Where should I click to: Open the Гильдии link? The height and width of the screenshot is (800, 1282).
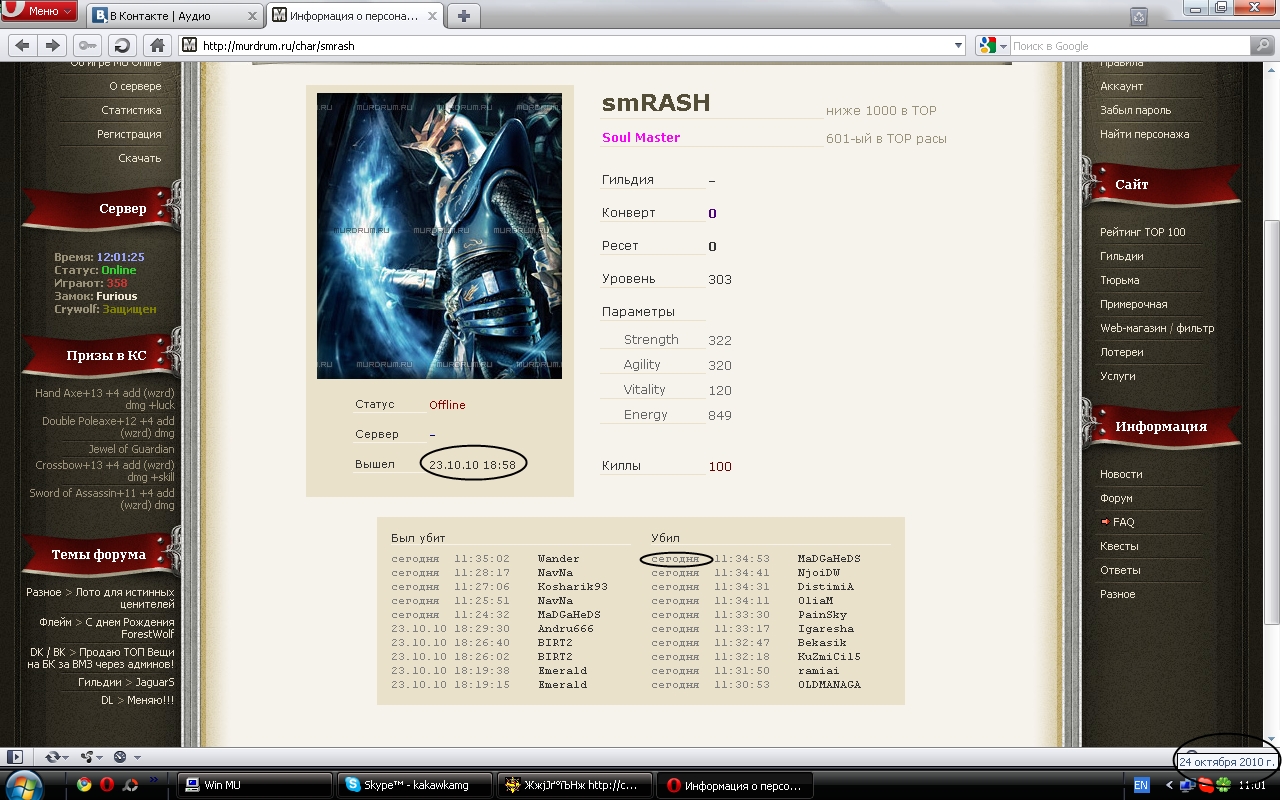coord(1121,256)
